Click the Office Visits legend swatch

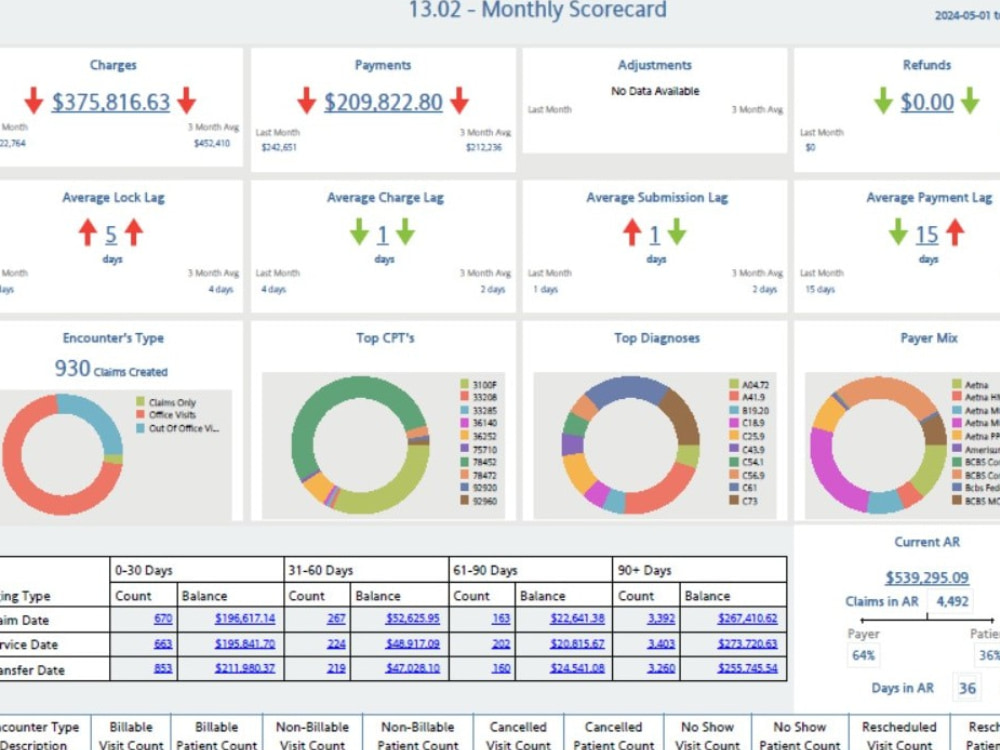[140, 415]
